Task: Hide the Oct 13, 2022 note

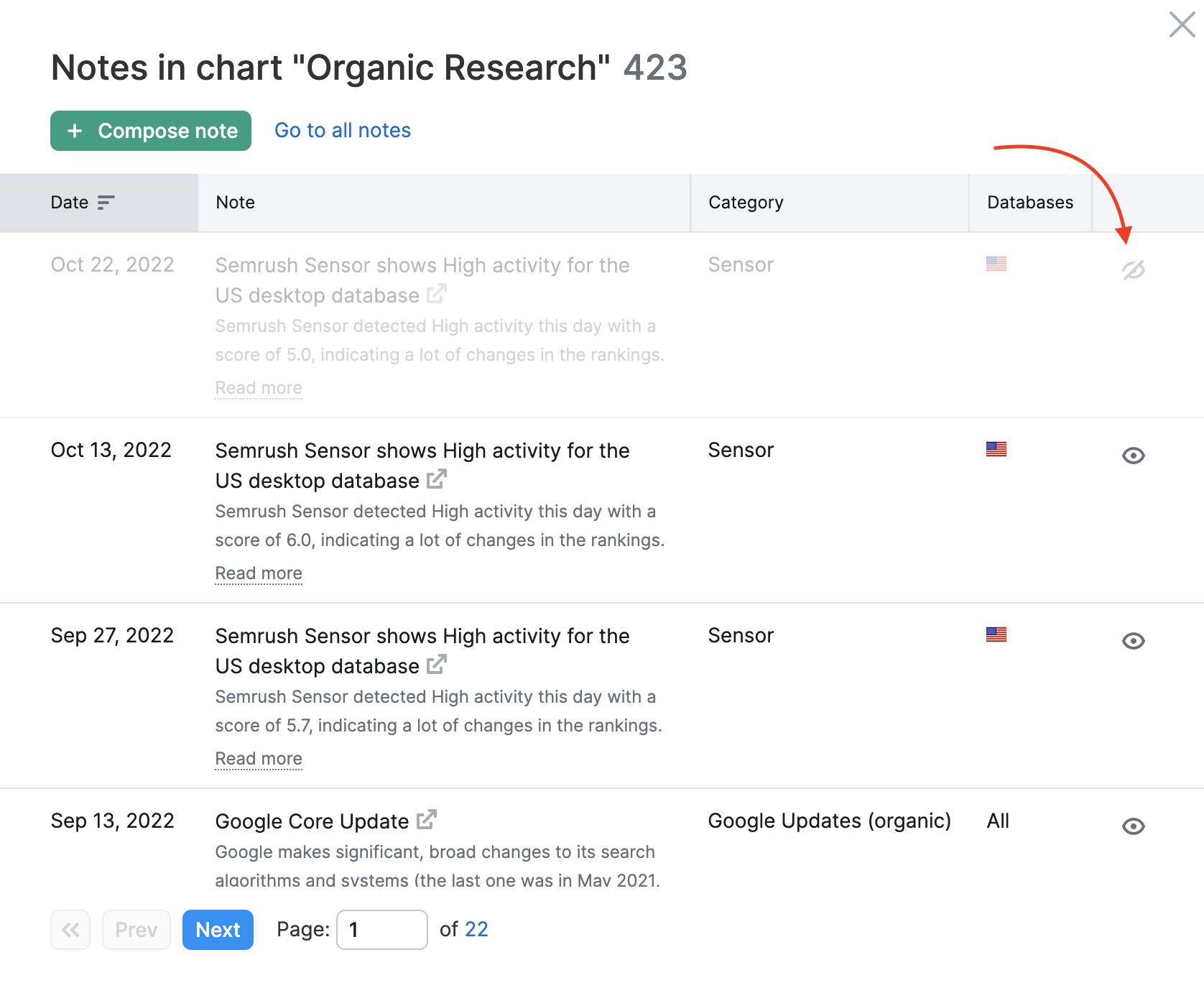Action: pos(1133,456)
